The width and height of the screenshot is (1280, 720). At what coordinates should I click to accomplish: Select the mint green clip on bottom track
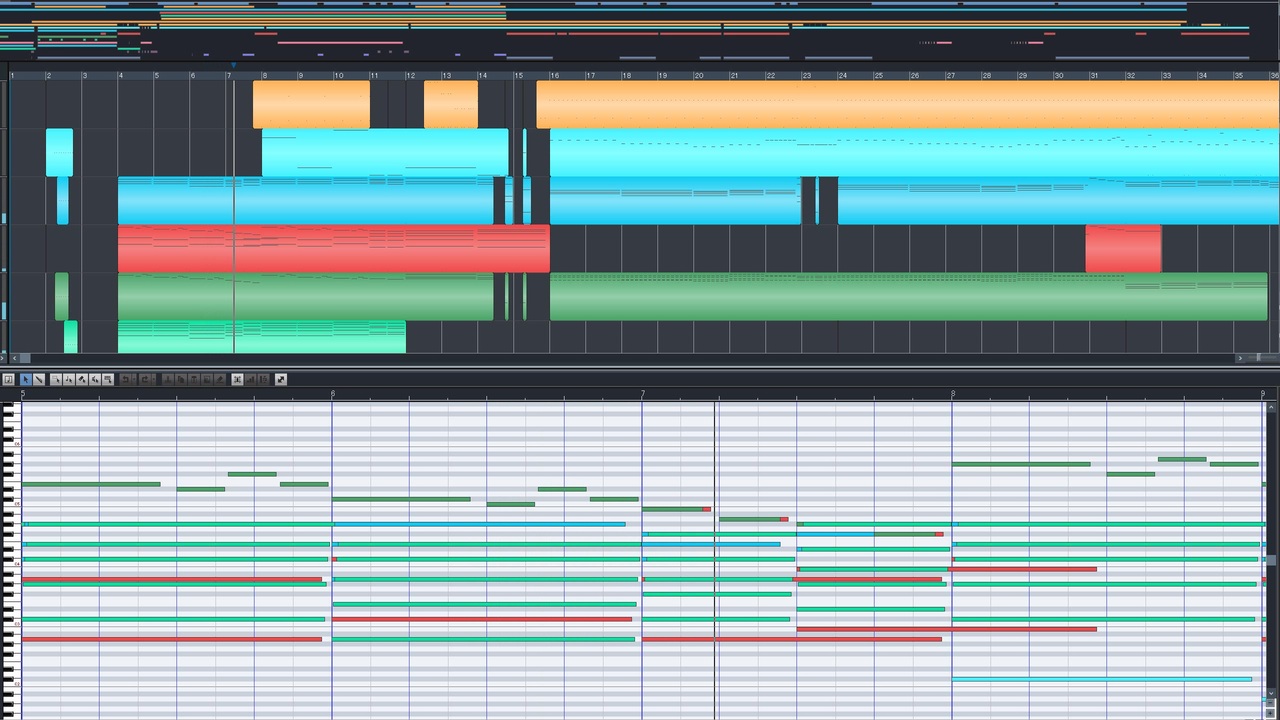(x=262, y=337)
